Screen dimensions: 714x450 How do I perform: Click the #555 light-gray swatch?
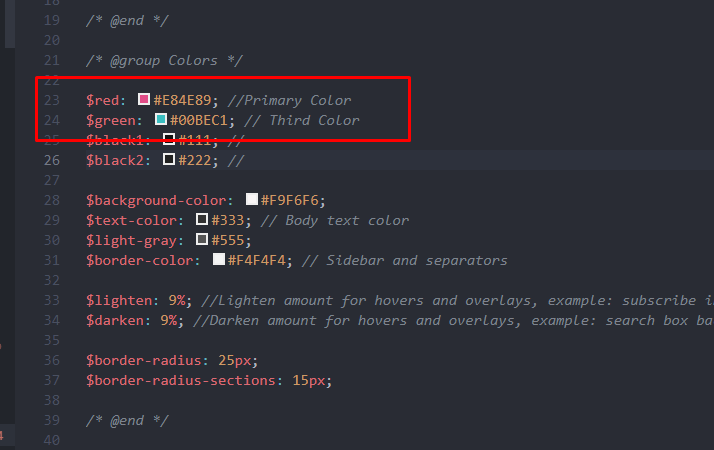click(x=202, y=240)
